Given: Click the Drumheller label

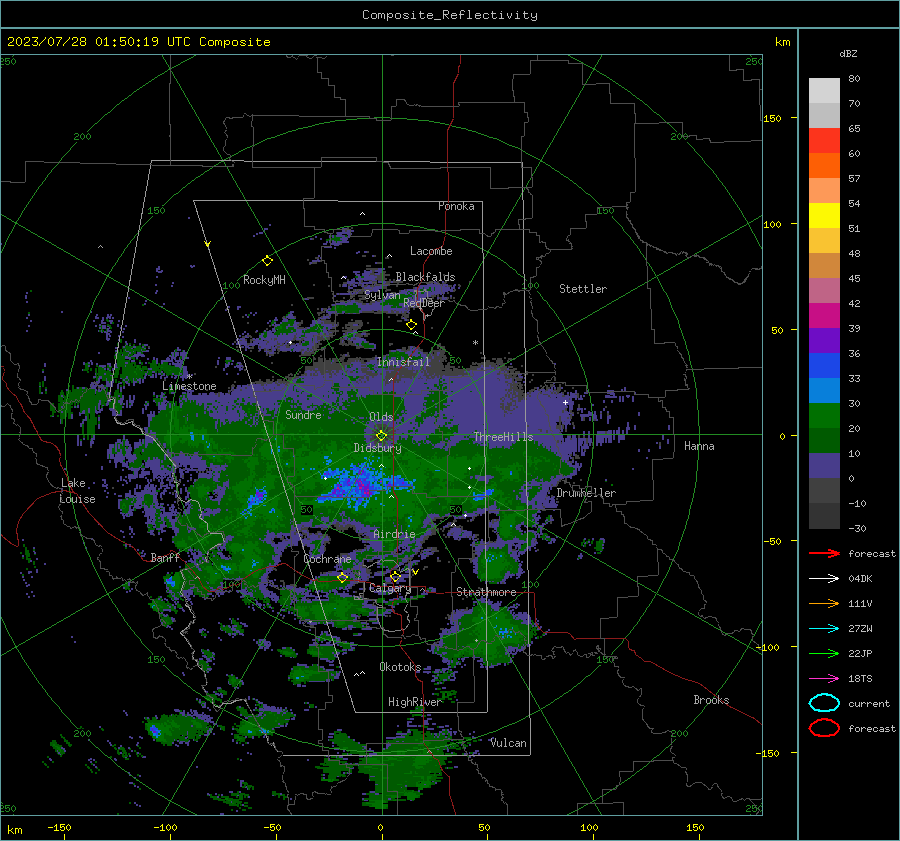Looking at the screenshot, I should coord(586,493).
